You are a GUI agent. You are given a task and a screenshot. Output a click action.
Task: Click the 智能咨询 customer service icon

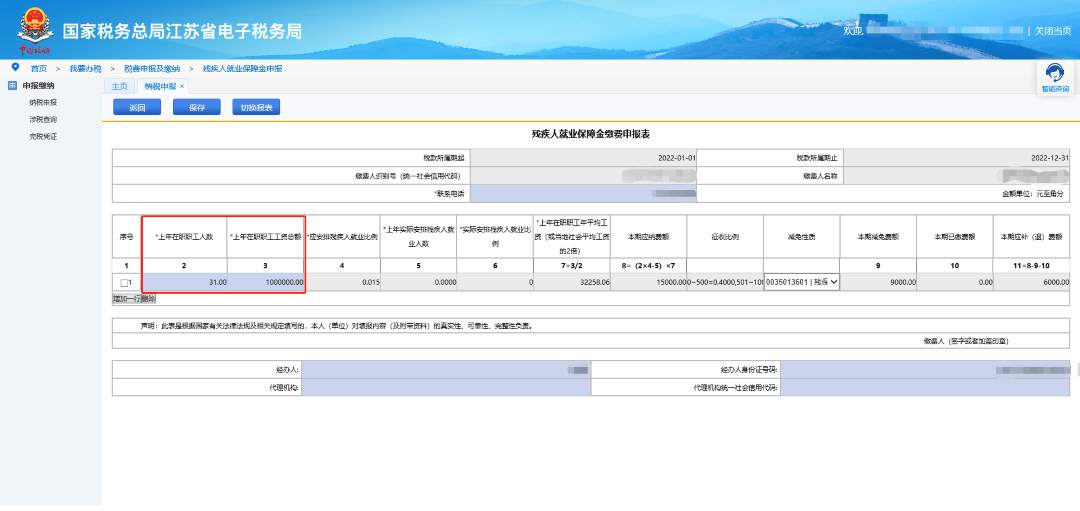1054,74
